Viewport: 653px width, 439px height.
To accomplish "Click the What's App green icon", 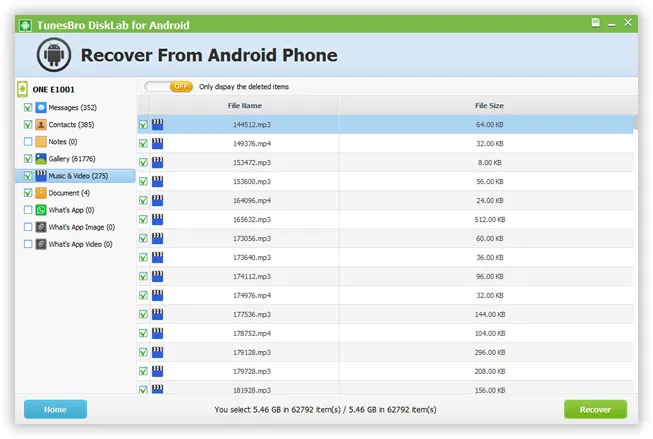I will point(41,210).
